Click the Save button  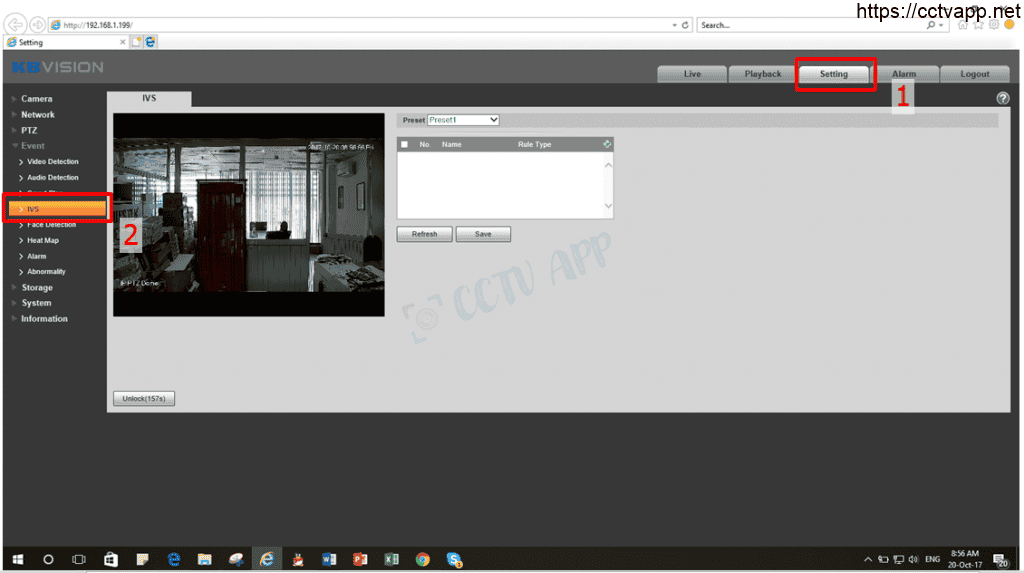483,234
